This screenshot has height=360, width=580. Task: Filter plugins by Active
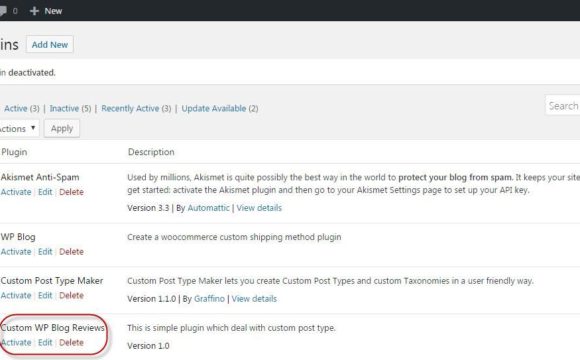(x=16, y=108)
